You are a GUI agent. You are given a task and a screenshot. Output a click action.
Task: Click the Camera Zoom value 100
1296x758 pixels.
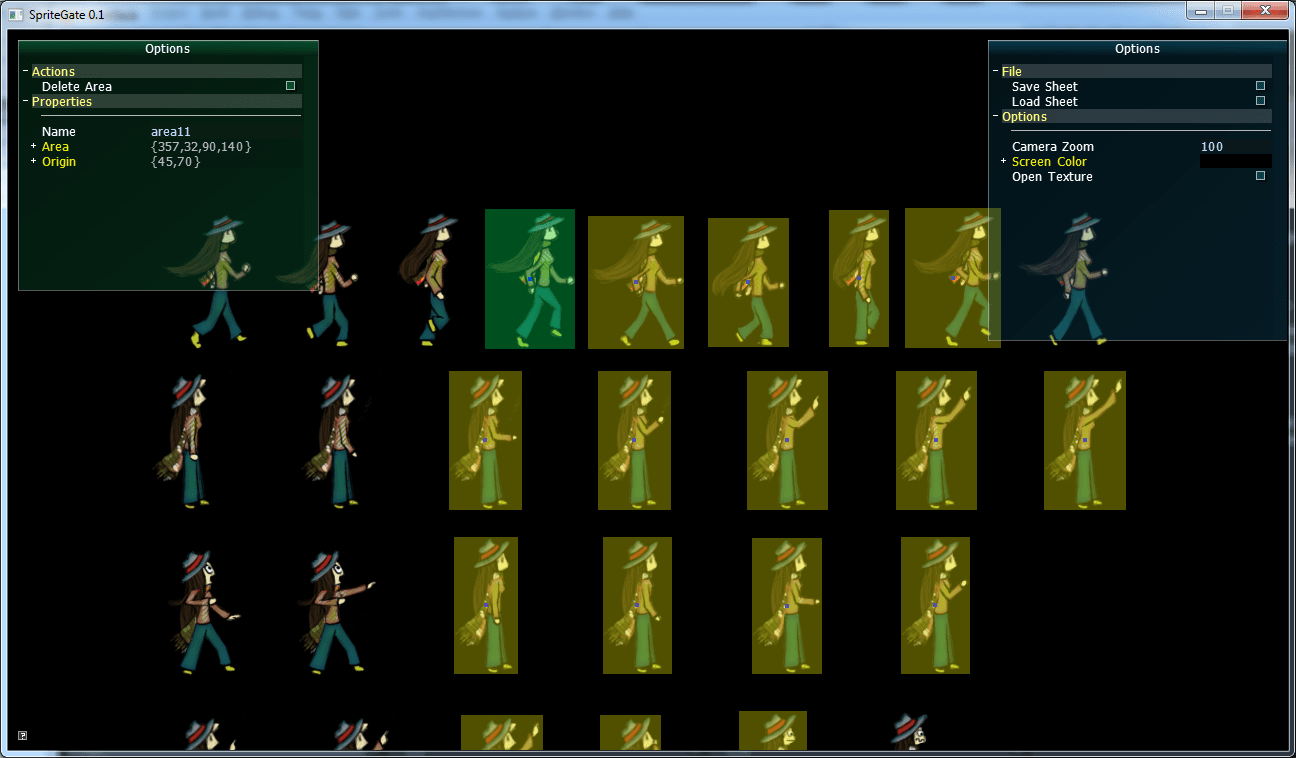pyautogui.click(x=1211, y=147)
